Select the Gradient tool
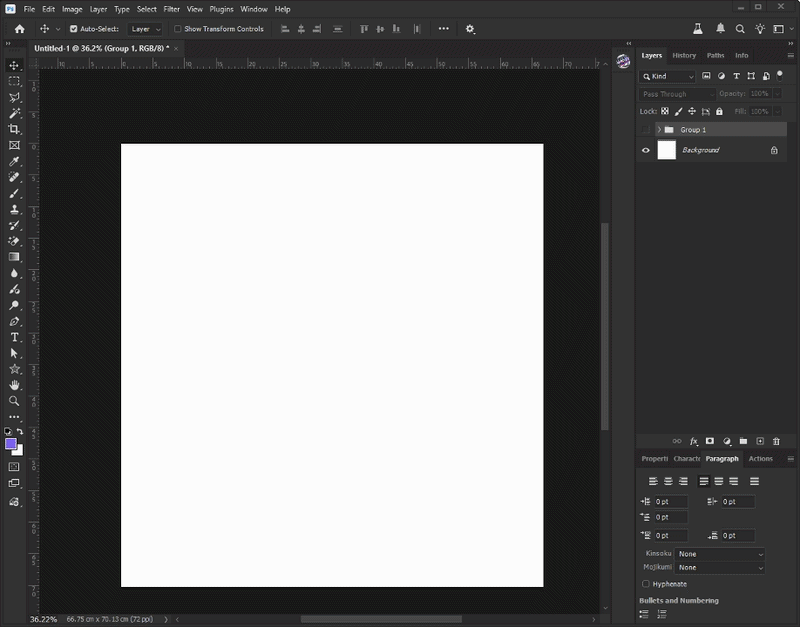The image size is (800, 627). (x=14, y=257)
